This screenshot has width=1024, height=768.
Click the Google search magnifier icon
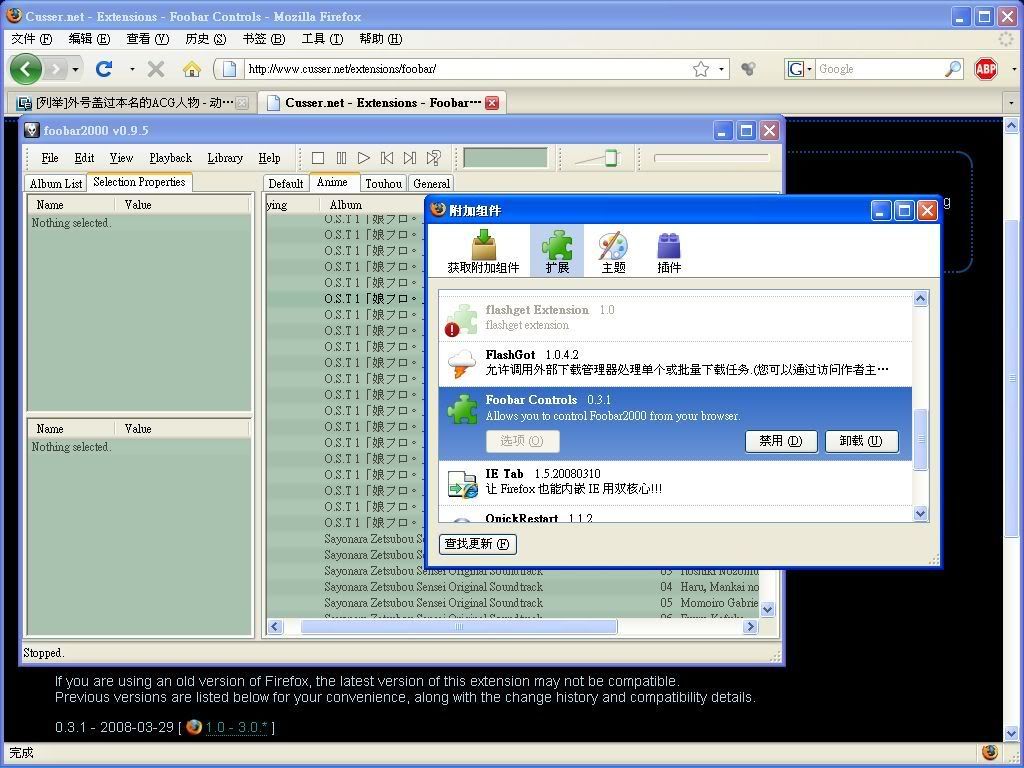pos(953,69)
